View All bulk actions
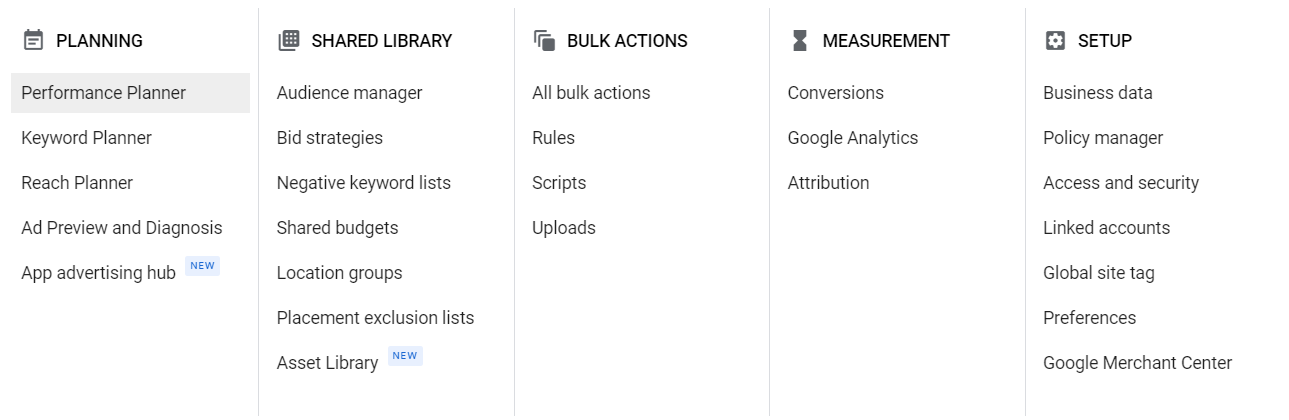Image resolution: width=1289 pixels, height=420 pixels. point(591,93)
